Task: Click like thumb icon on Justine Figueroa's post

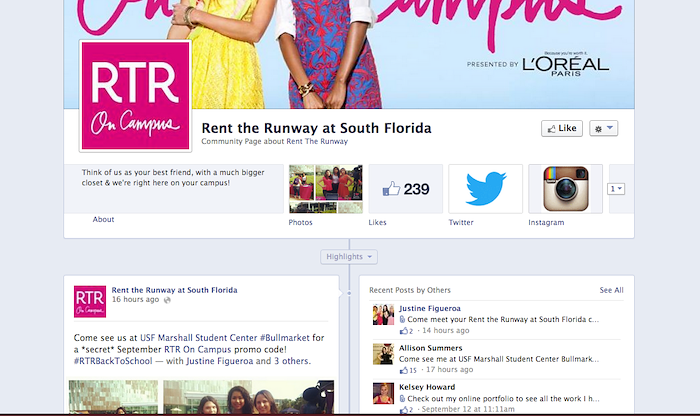Action: click(404, 331)
